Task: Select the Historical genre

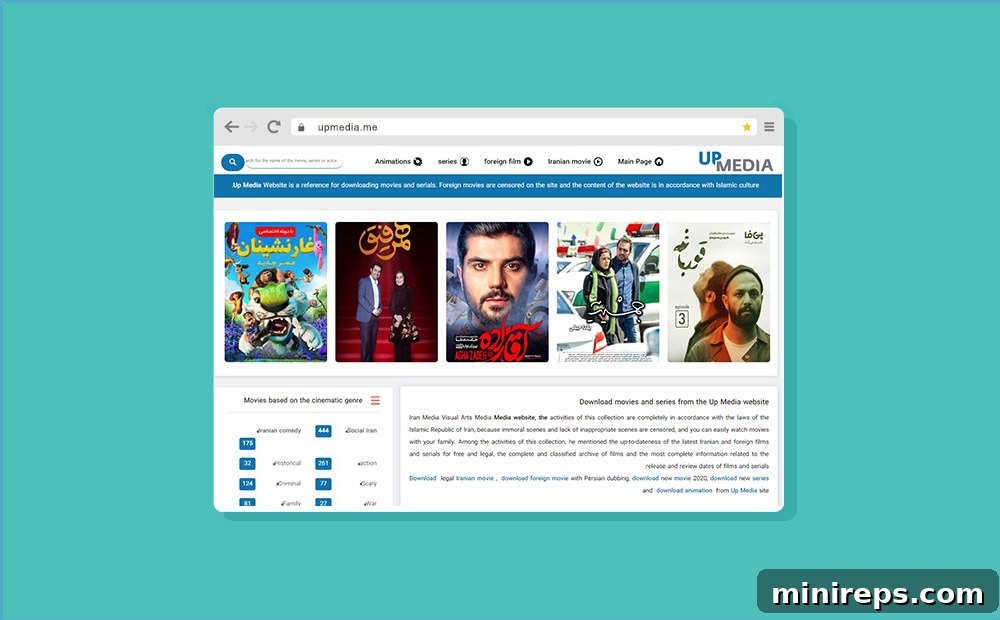Action: click(x=286, y=463)
